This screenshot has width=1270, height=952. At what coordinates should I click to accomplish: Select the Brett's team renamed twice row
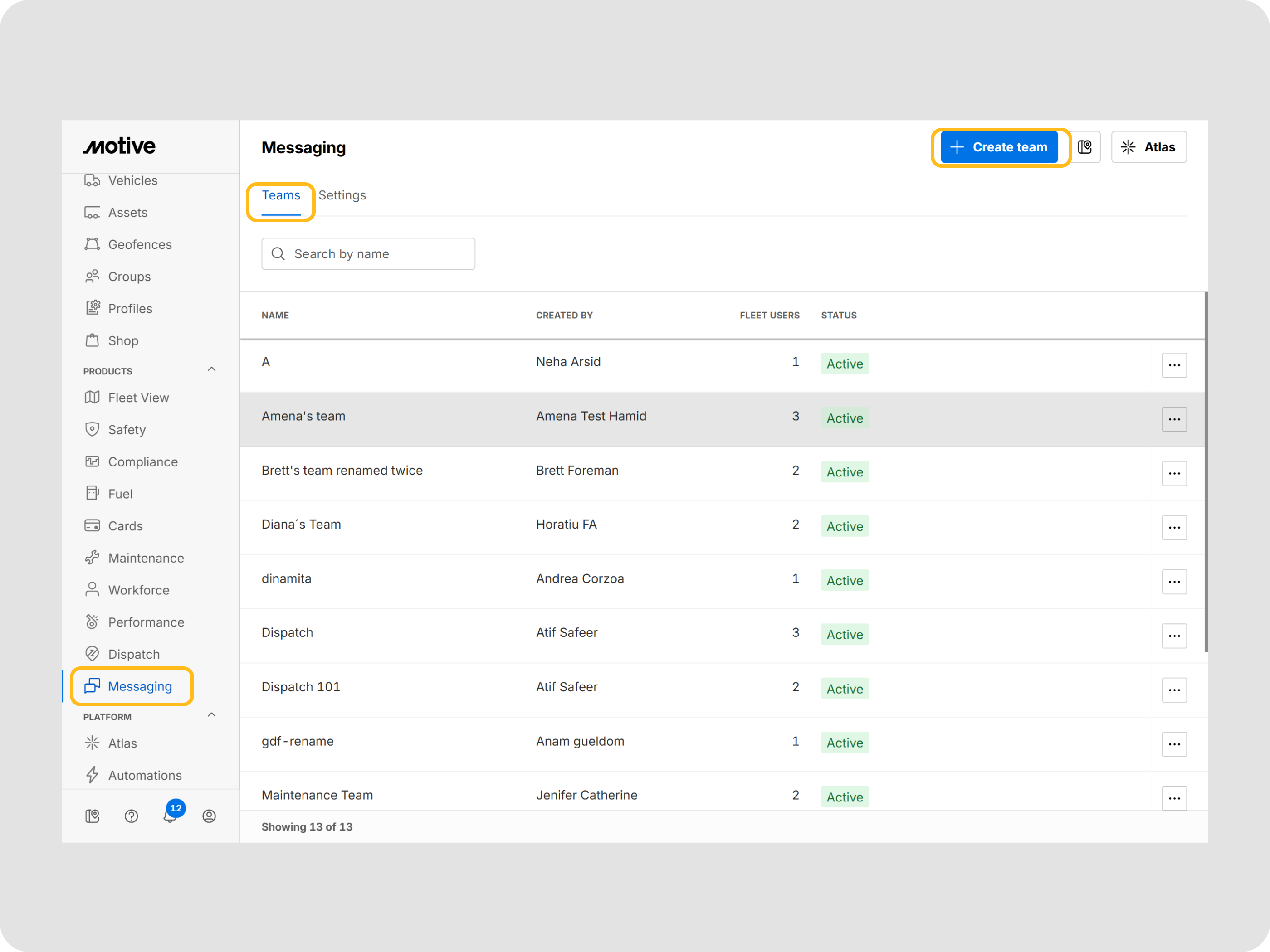click(722, 473)
